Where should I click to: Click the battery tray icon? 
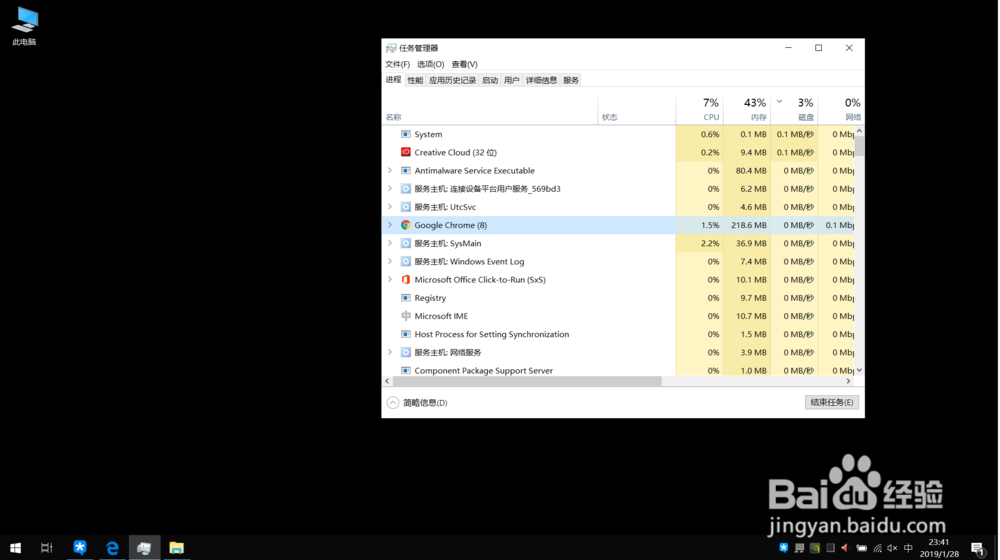pyautogui.click(x=862, y=548)
